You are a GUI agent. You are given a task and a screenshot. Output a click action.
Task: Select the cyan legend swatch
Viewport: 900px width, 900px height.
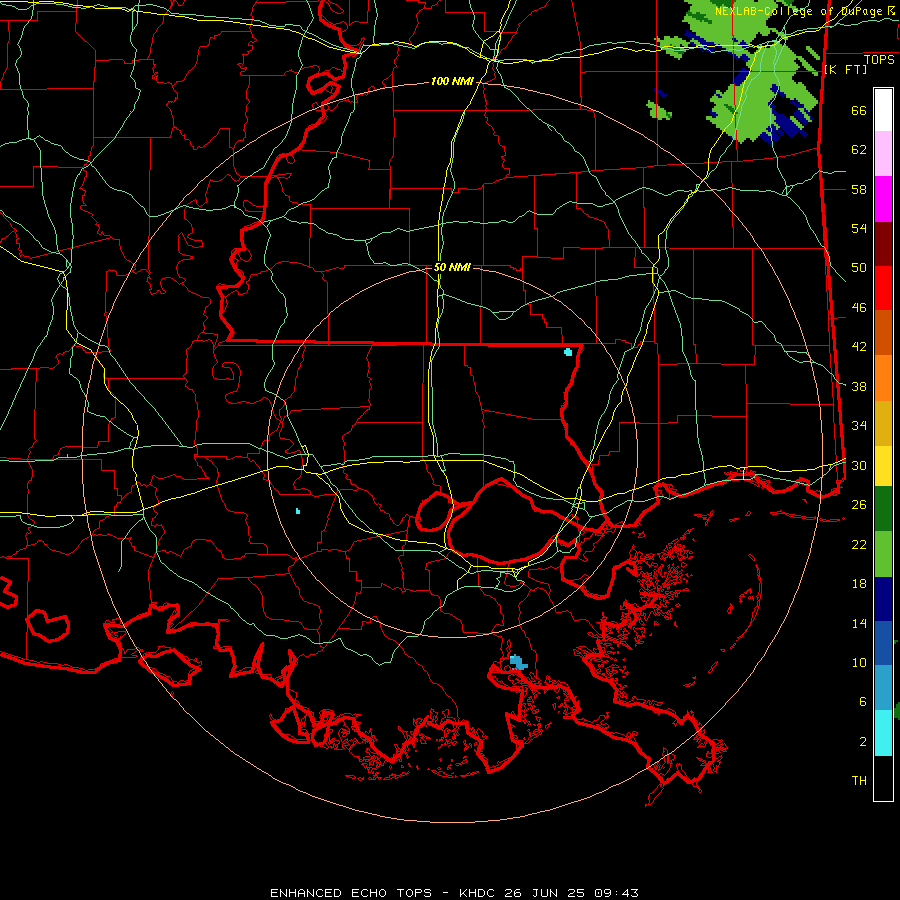pos(883,733)
